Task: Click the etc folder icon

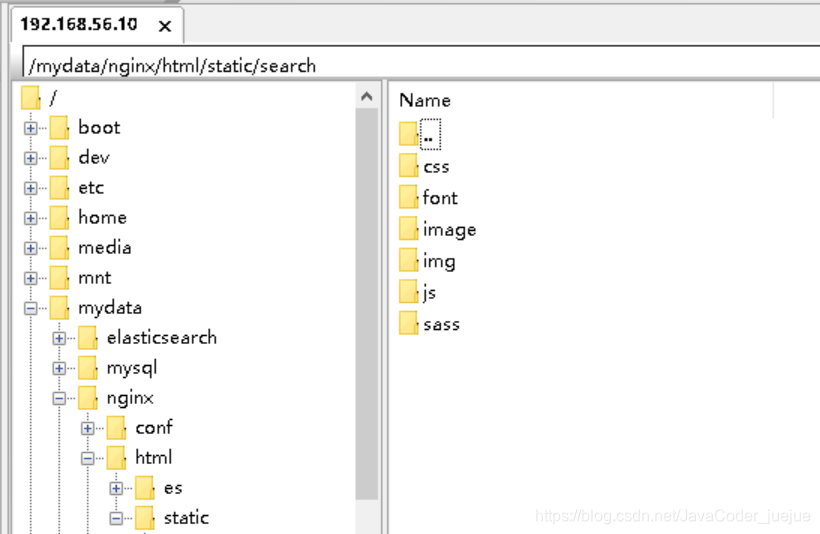Action: click(59, 188)
